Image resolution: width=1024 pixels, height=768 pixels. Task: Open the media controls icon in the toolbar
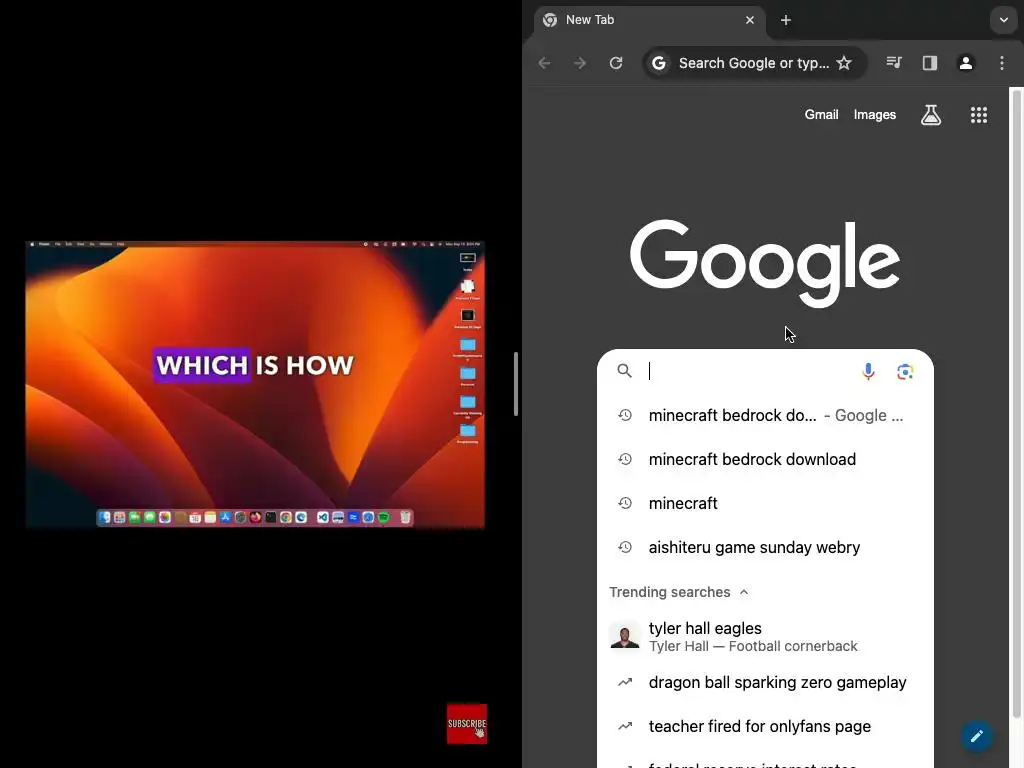(894, 63)
